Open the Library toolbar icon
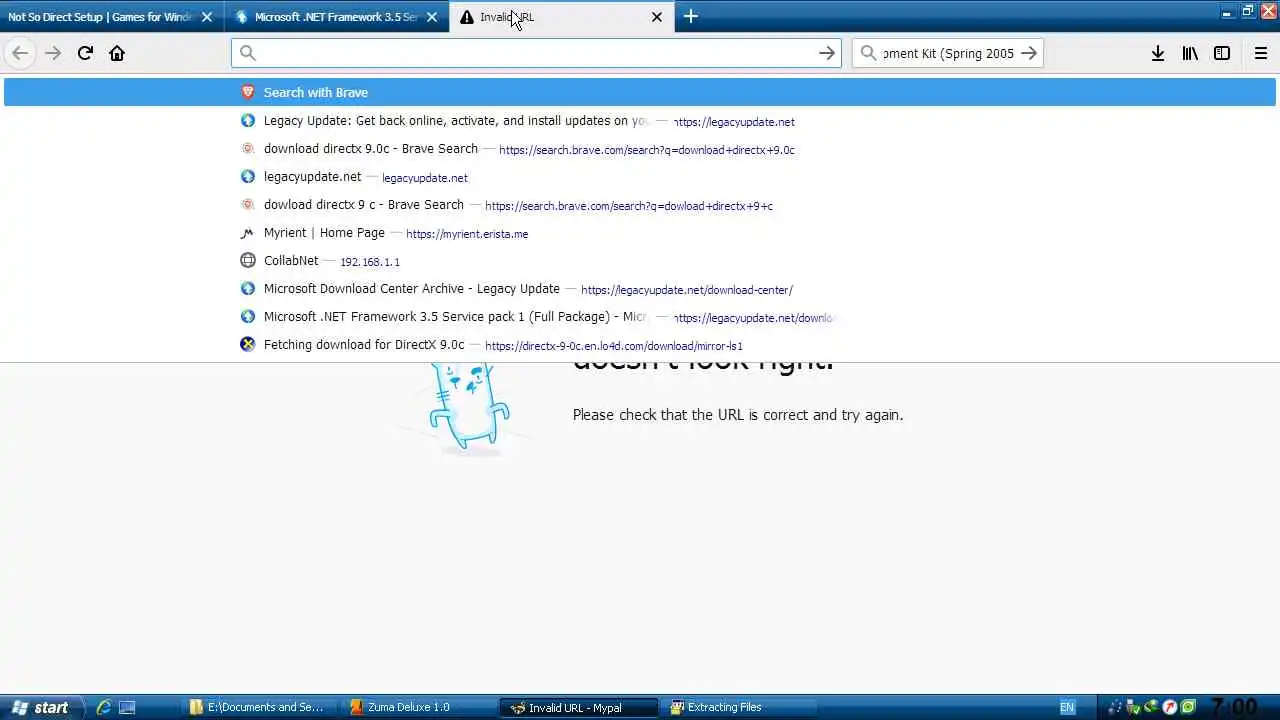This screenshot has width=1280, height=720. (x=1190, y=53)
